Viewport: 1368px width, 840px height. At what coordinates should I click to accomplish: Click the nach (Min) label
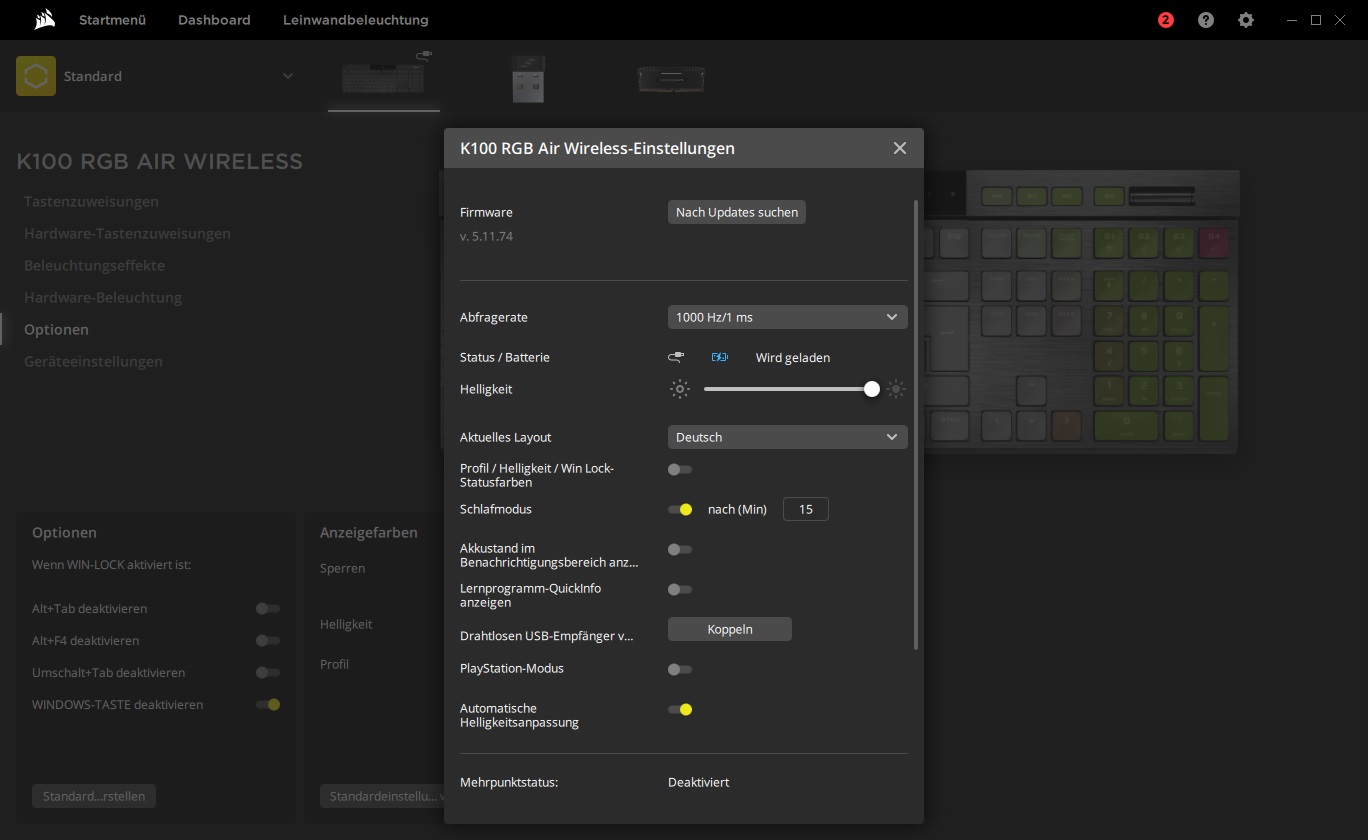click(737, 509)
